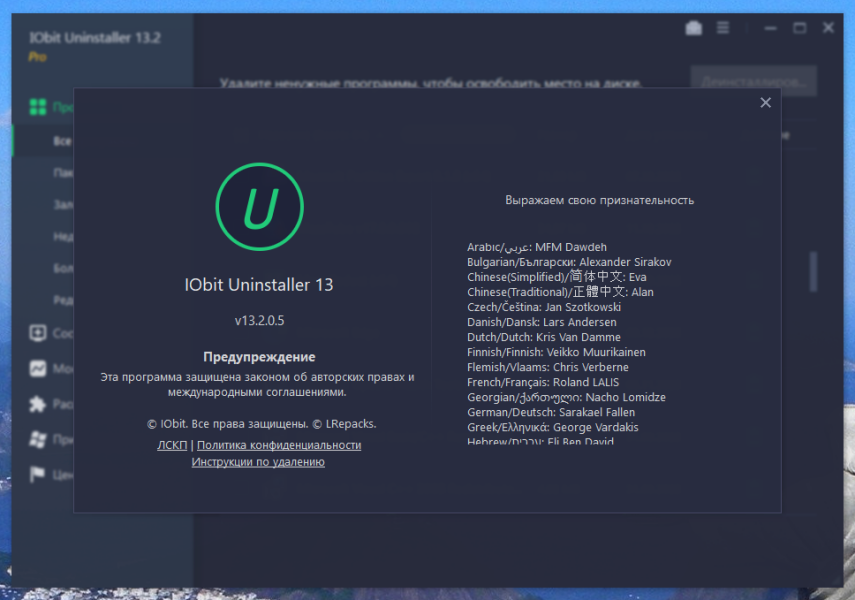Click the main window scrollbar thumb
The image size is (855, 600).
[x=813, y=272]
